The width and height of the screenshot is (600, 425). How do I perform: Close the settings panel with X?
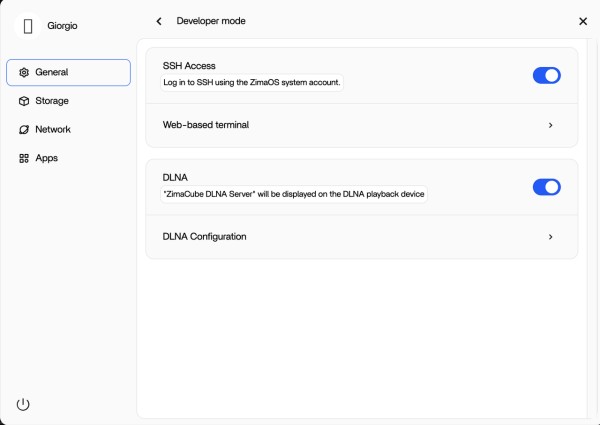pyautogui.click(x=583, y=21)
